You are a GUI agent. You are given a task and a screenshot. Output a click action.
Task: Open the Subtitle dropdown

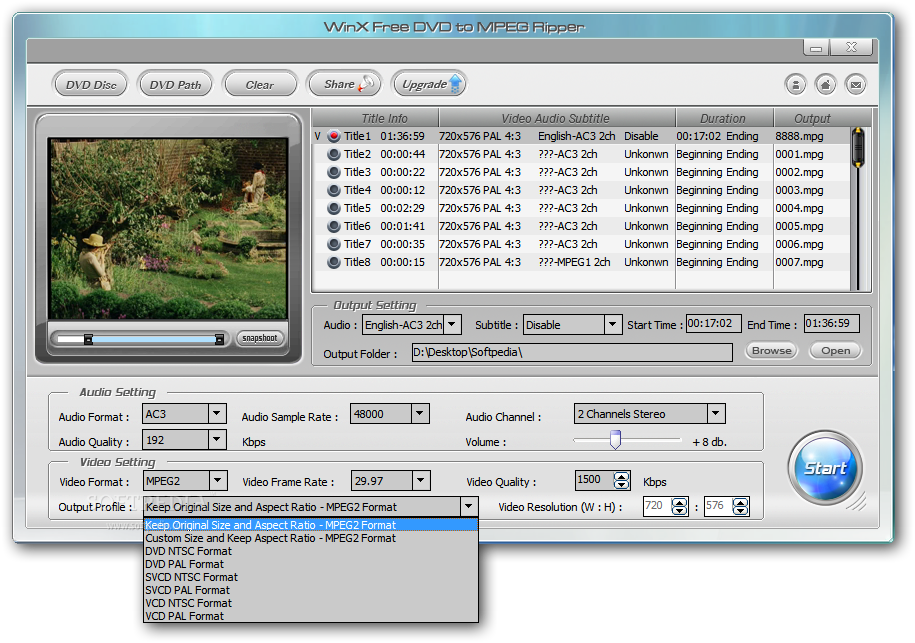coord(612,324)
